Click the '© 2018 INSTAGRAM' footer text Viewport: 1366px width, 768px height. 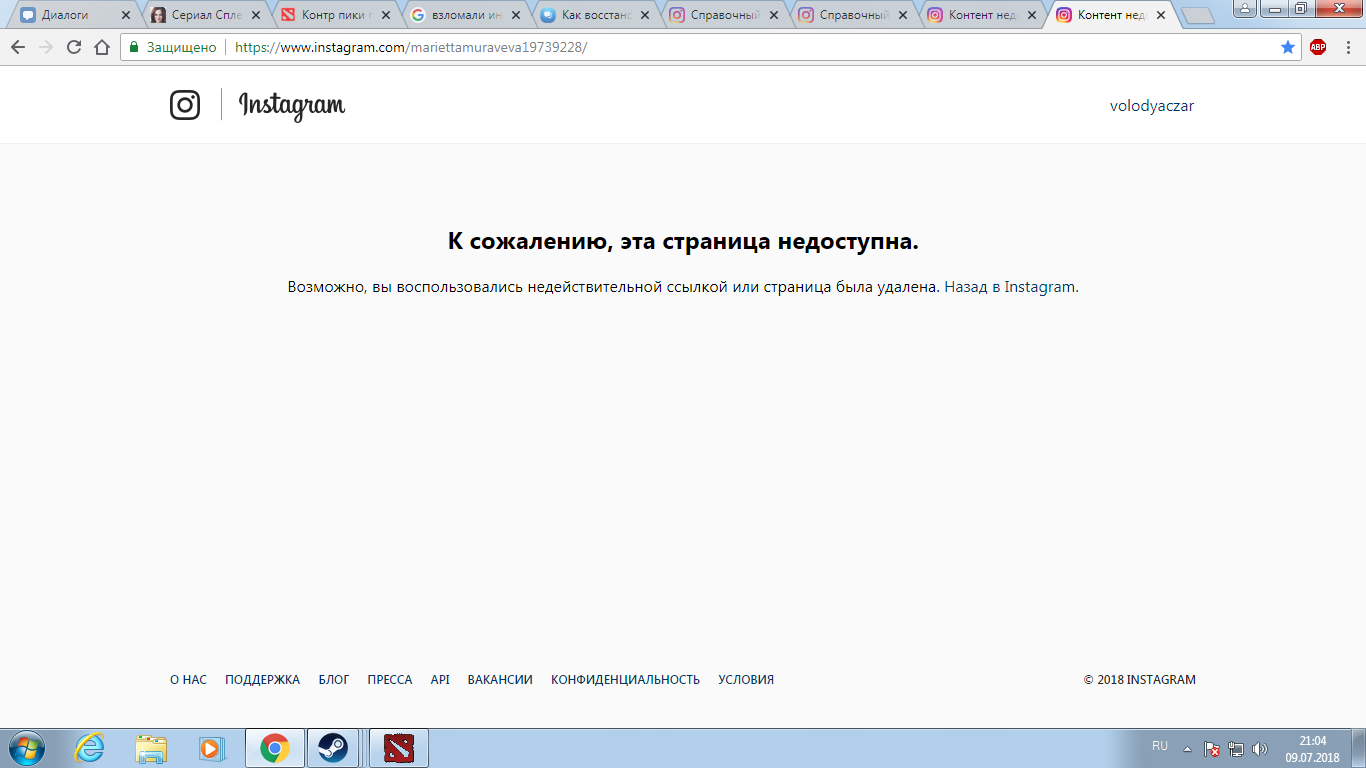point(1140,680)
